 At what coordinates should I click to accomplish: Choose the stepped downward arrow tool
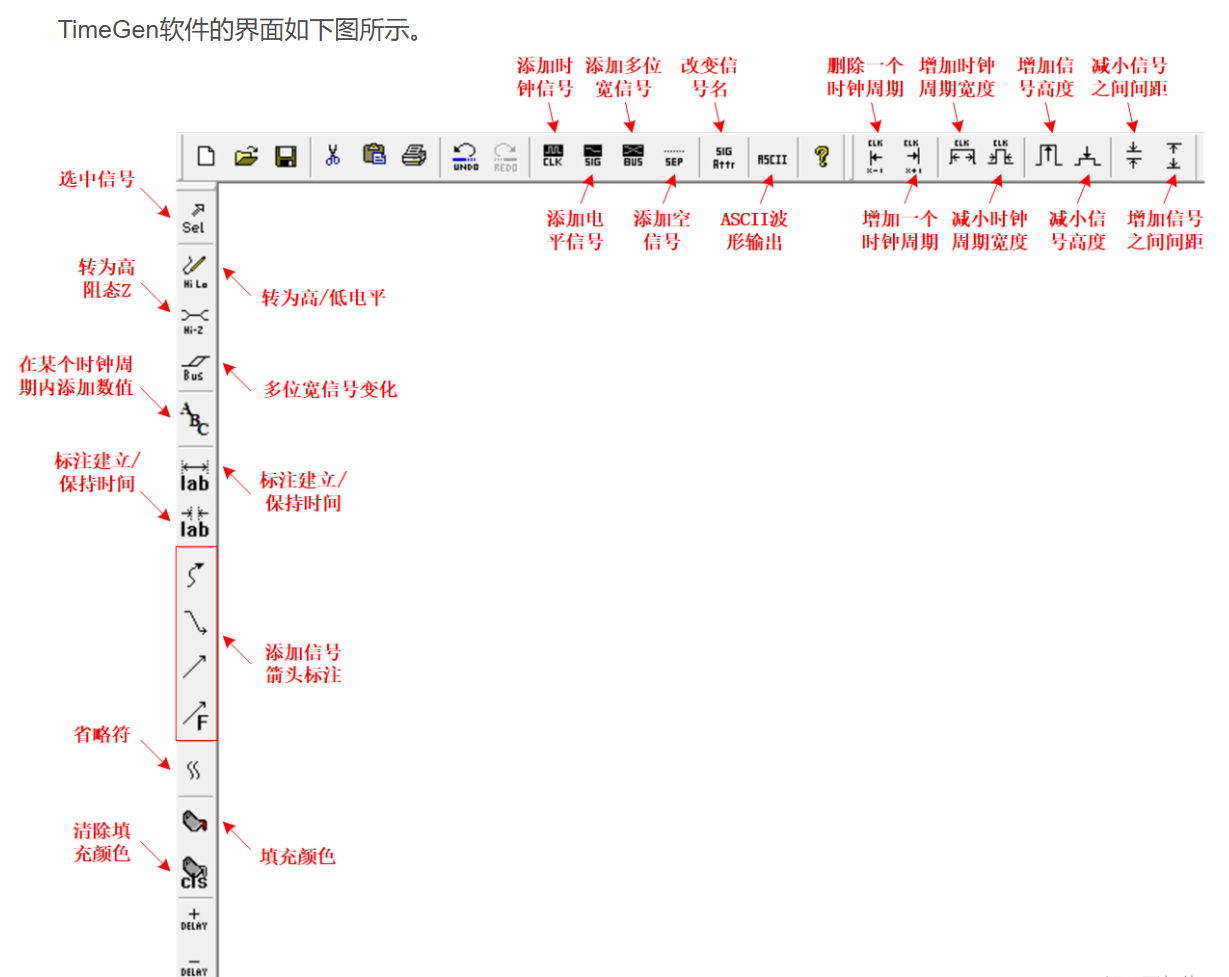click(196, 621)
